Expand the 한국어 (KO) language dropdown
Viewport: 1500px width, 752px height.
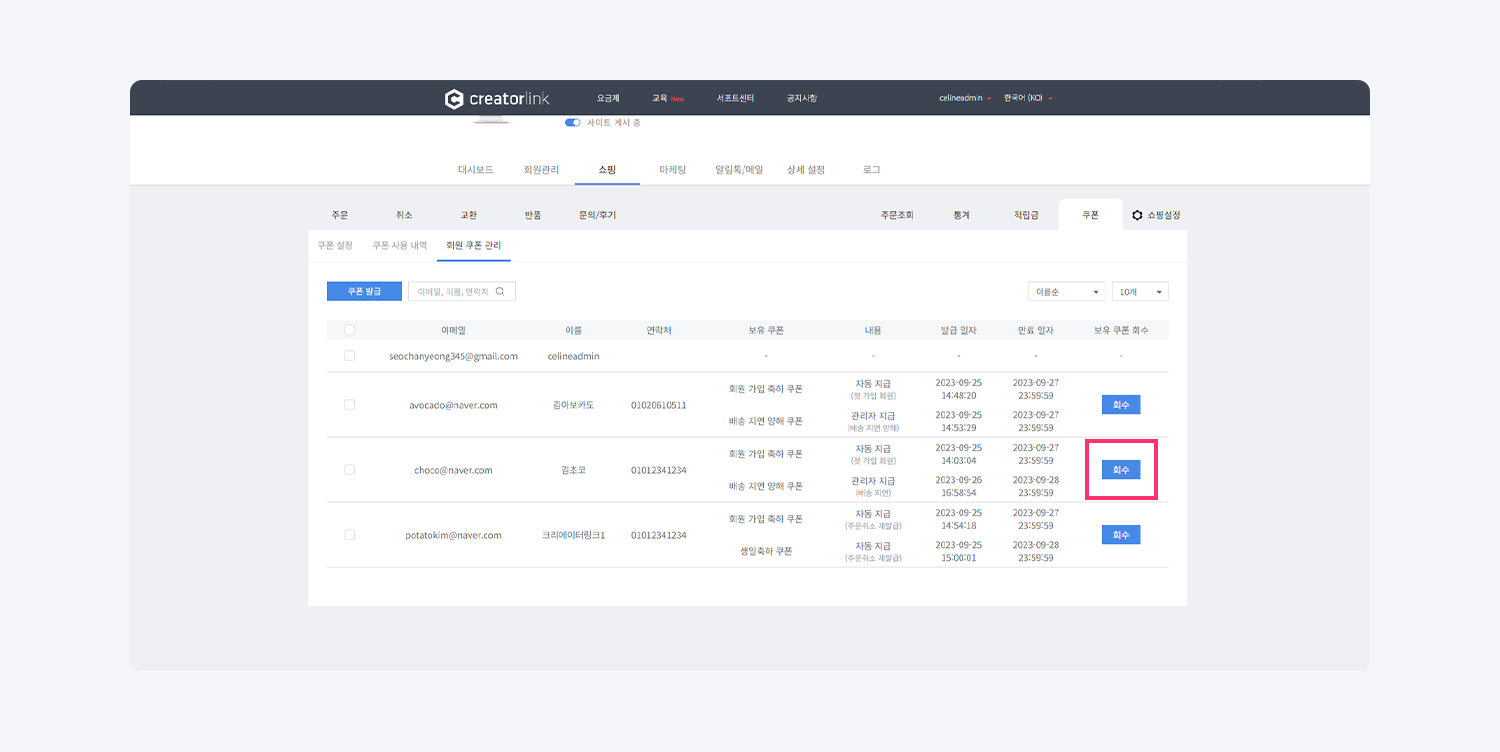click(x=1028, y=99)
